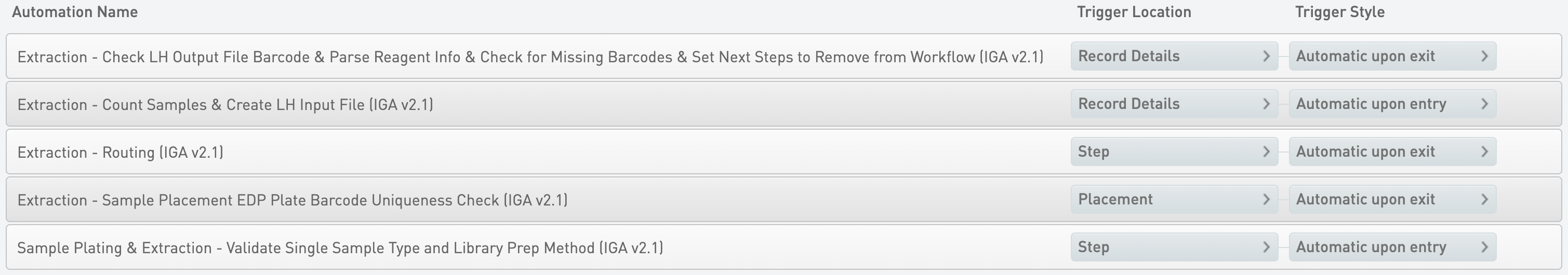This screenshot has width=1568, height=275.
Task: Open Trigger Style dropdown for EDP Plate Barcode row
Action: coord(1391,200)
